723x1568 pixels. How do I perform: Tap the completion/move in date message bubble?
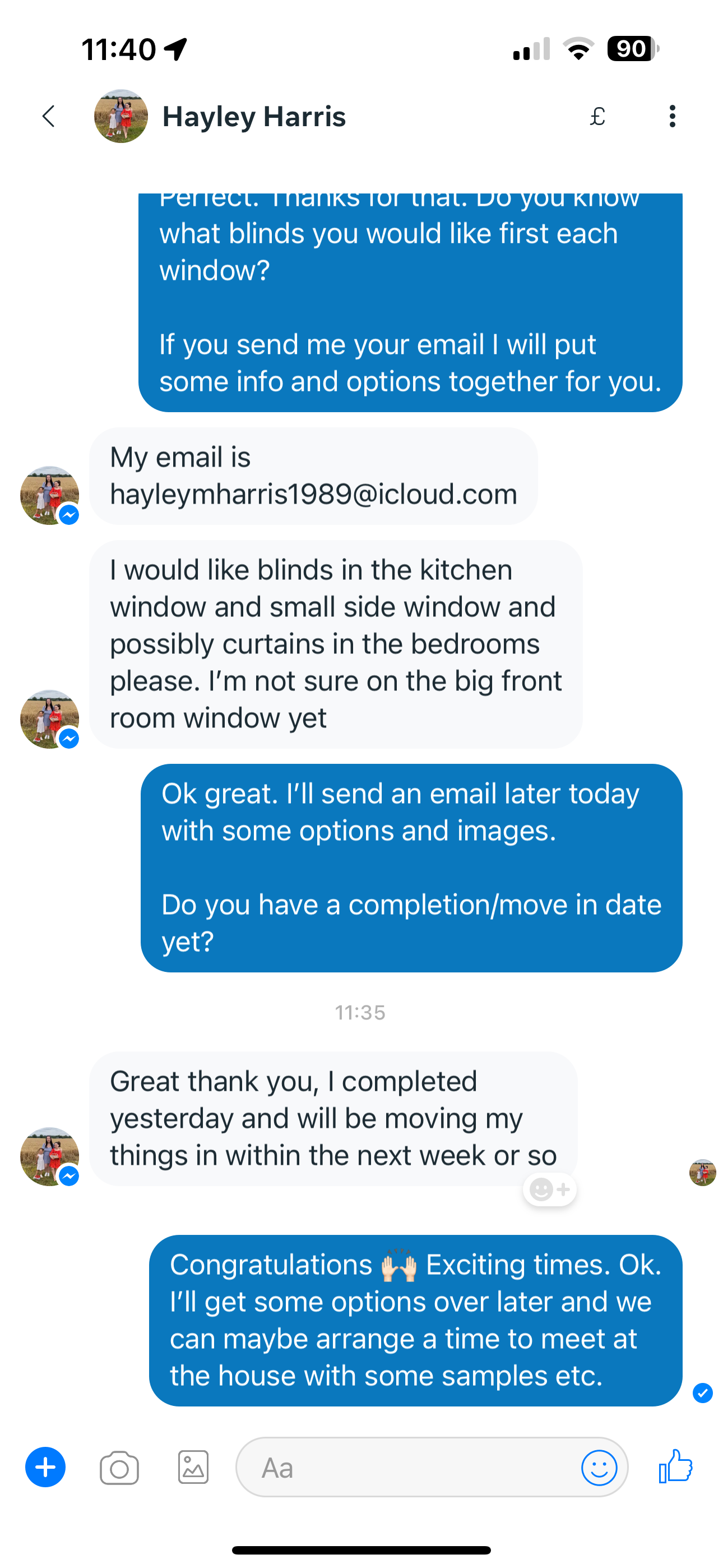(411, 868)
